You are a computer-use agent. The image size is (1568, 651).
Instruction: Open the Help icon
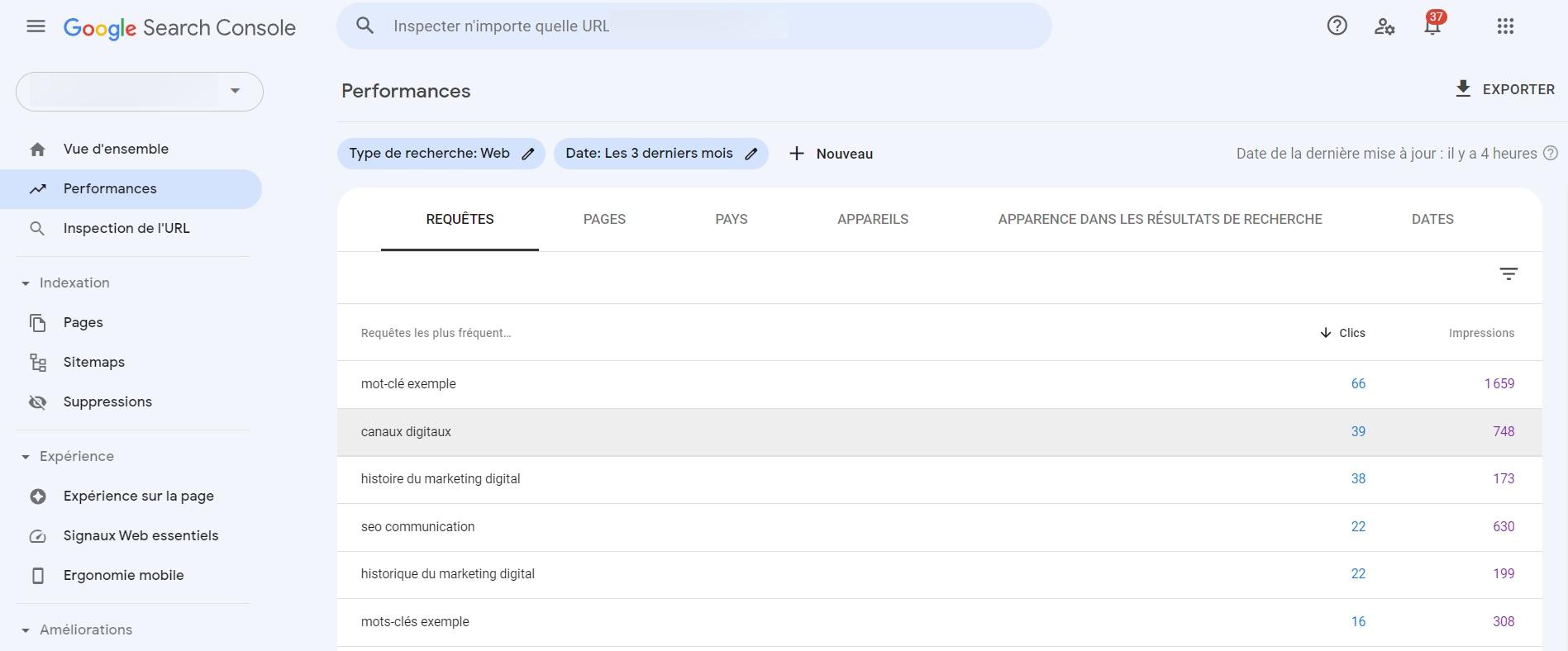click(1337, 26)
